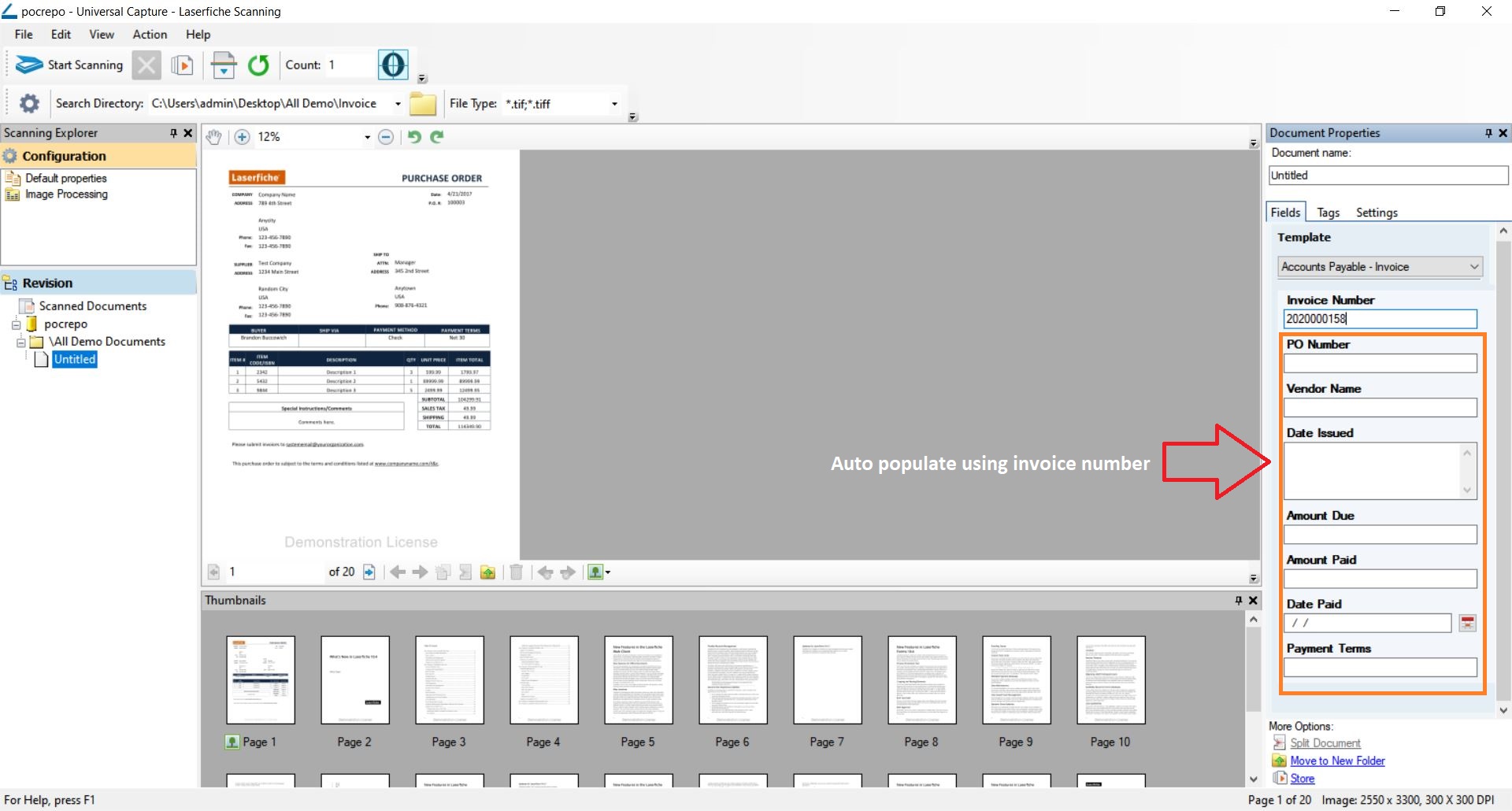Click the cancel scan X icon
The width and height of the screenshot is (1512, 811).
coord(146,65)
